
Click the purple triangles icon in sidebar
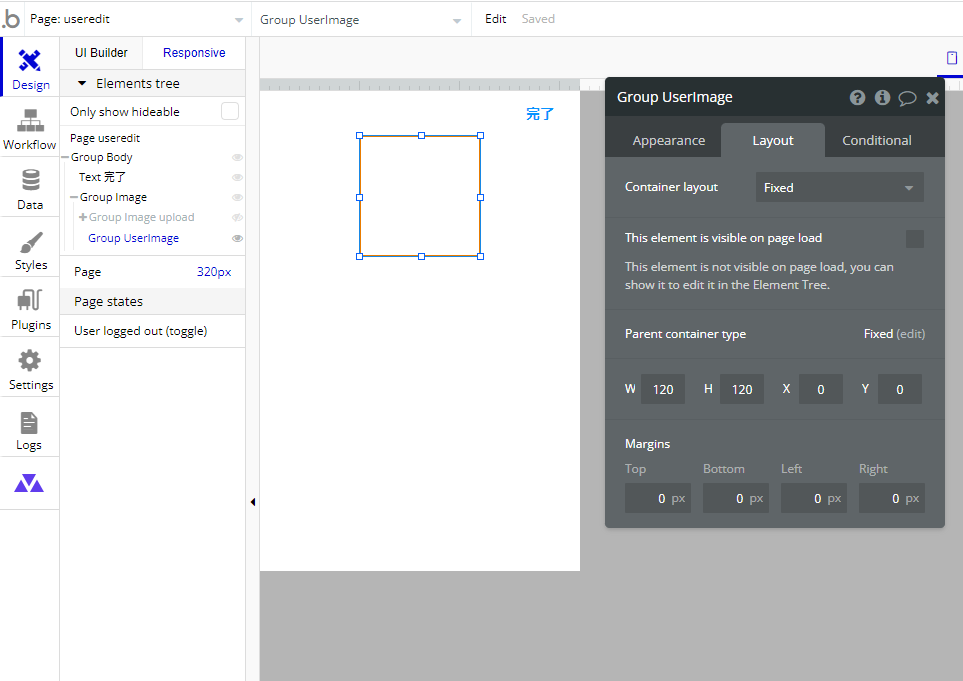coord(29,483)
